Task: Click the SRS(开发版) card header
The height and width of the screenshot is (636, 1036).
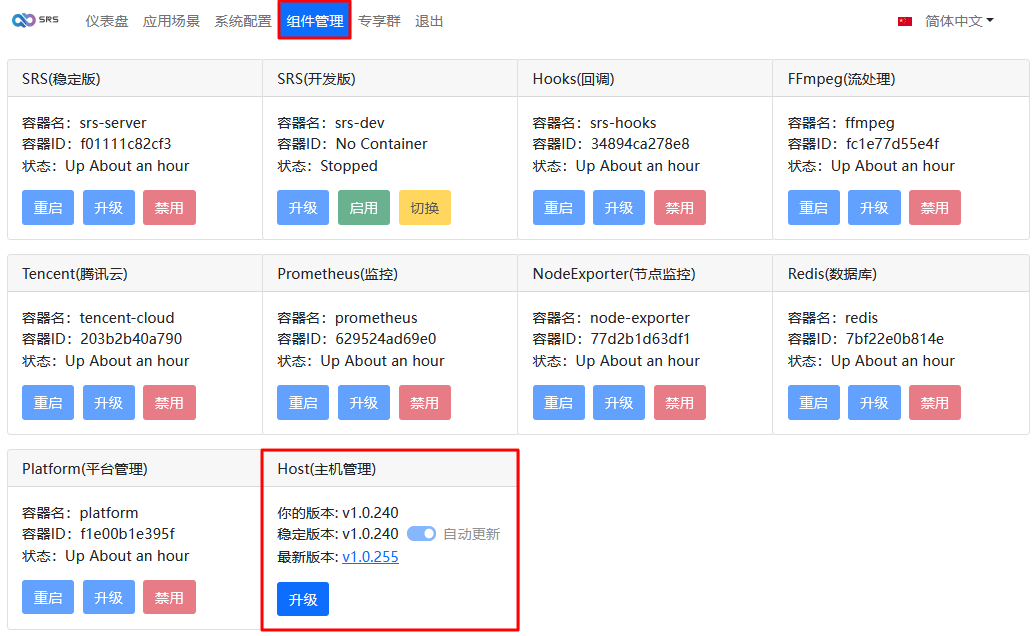Action: coord(390,79)
